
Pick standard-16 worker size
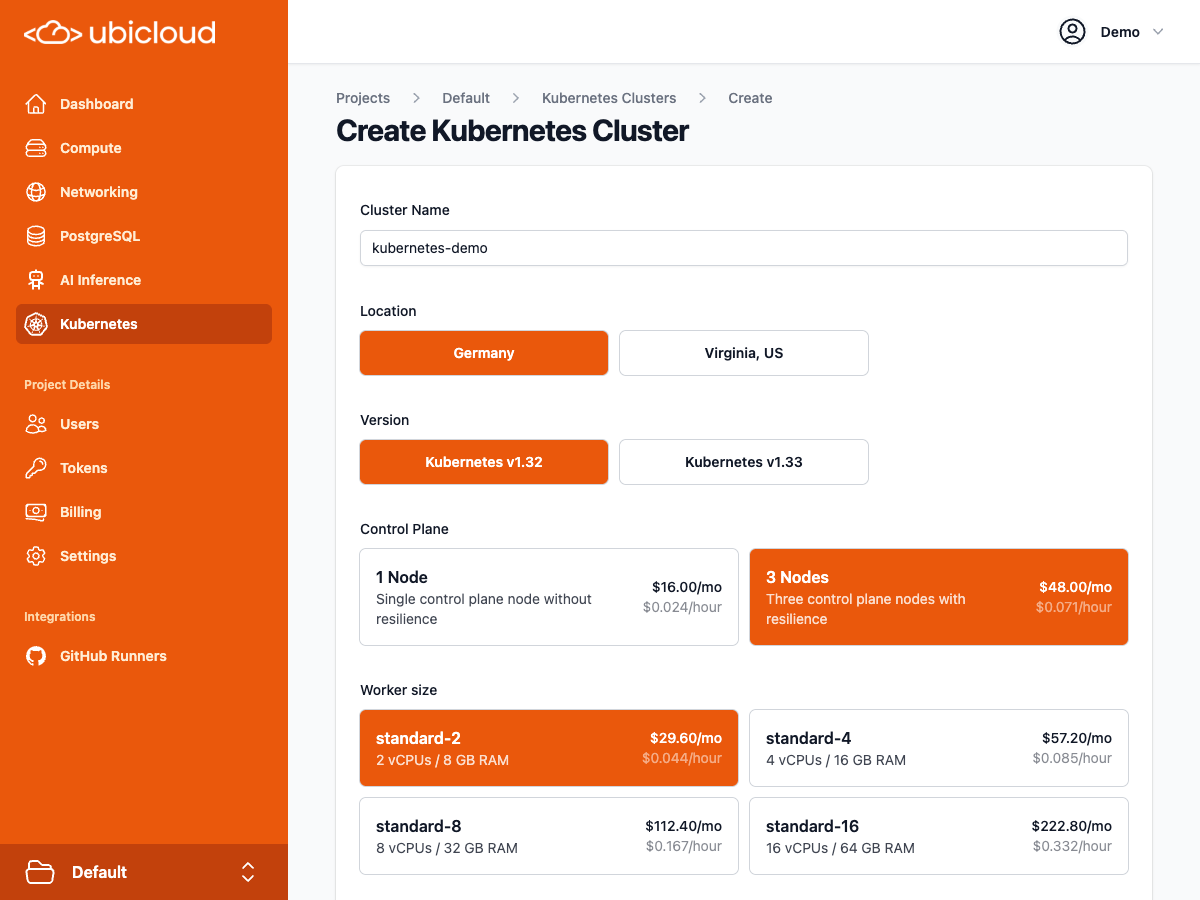939,836
